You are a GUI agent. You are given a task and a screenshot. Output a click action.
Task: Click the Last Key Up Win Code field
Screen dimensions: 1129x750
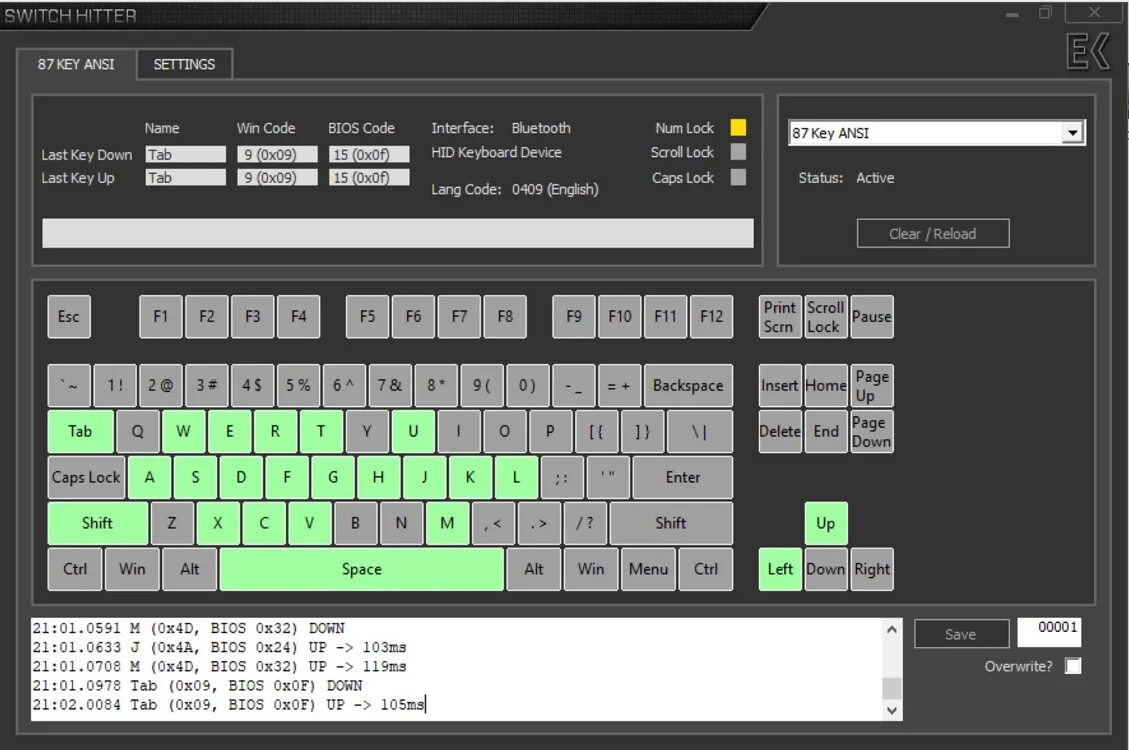(277, 177)
